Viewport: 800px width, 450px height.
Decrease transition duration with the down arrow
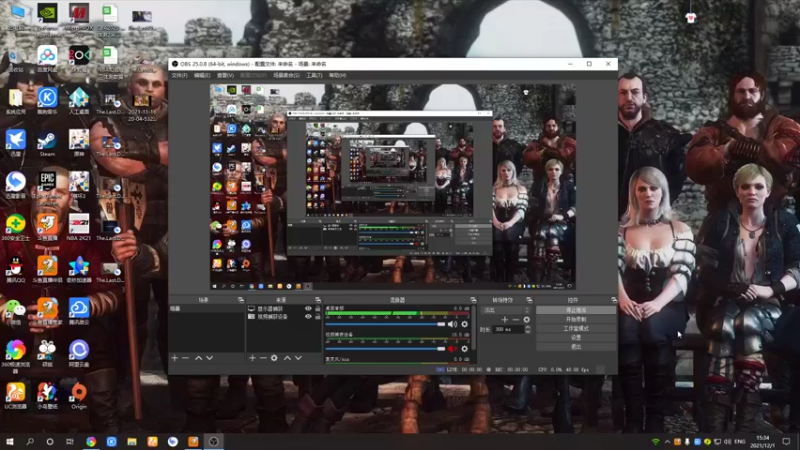point(528,332)
